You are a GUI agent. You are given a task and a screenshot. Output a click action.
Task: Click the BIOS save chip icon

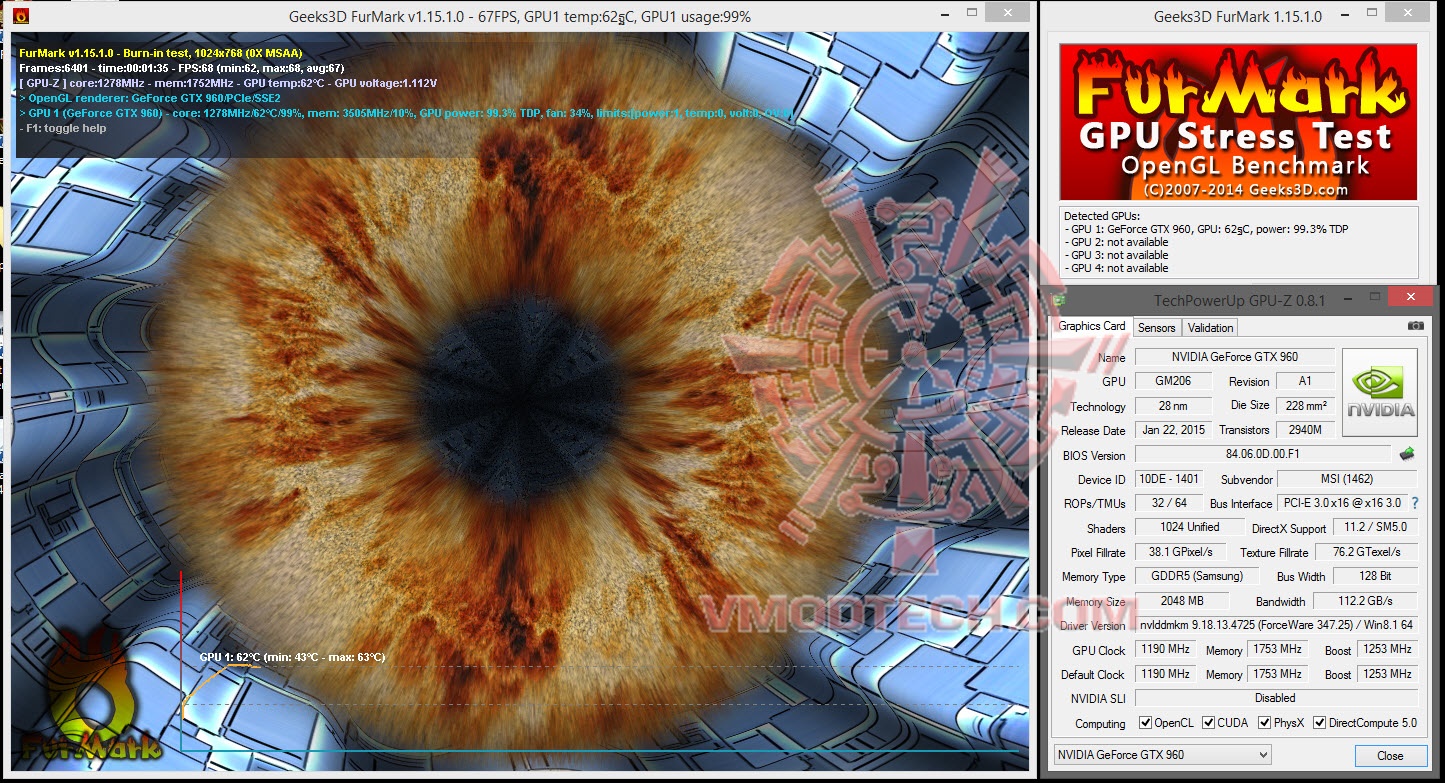pyautogui.click(x=1407, y=454)
